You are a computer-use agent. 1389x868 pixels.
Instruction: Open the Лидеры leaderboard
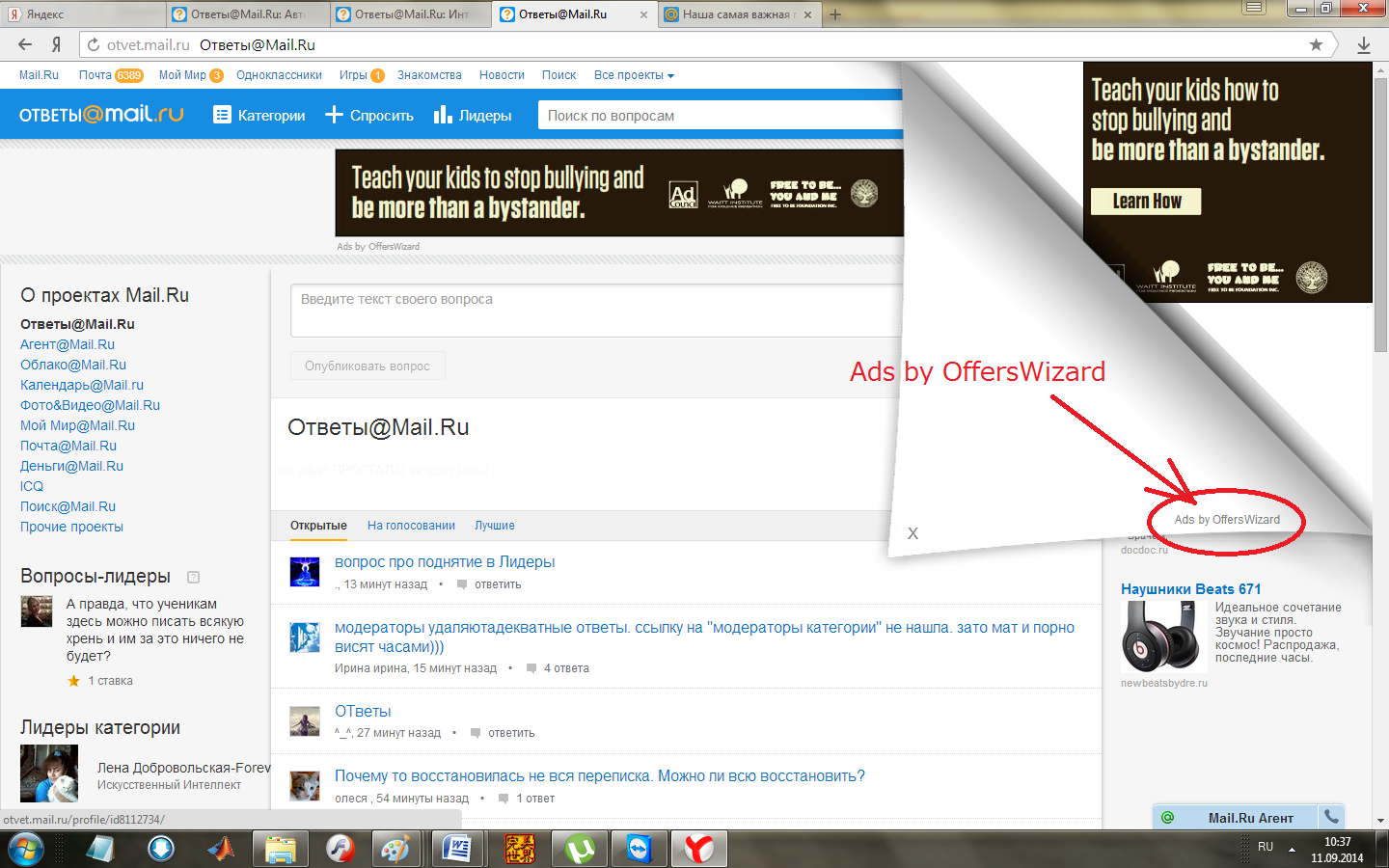point(473,116)
